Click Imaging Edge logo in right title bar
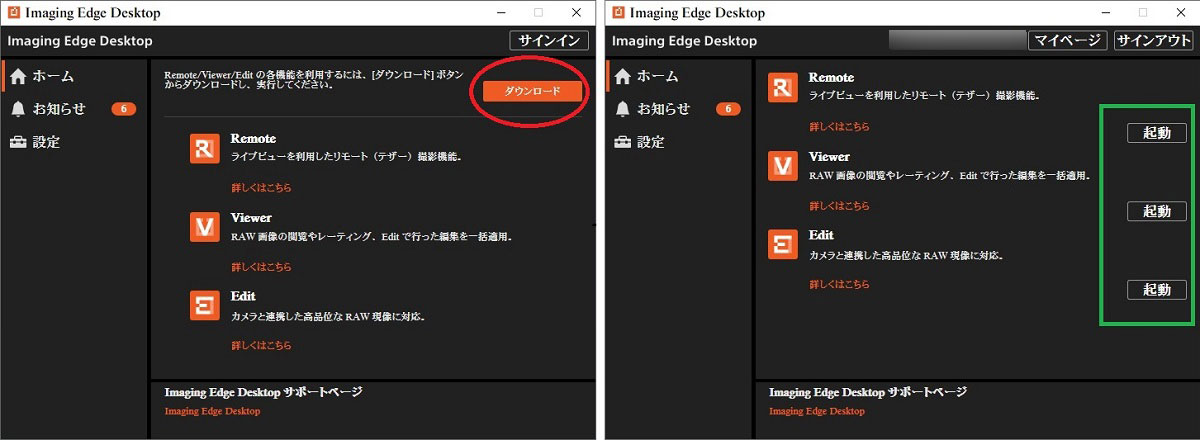 [618, 13]
